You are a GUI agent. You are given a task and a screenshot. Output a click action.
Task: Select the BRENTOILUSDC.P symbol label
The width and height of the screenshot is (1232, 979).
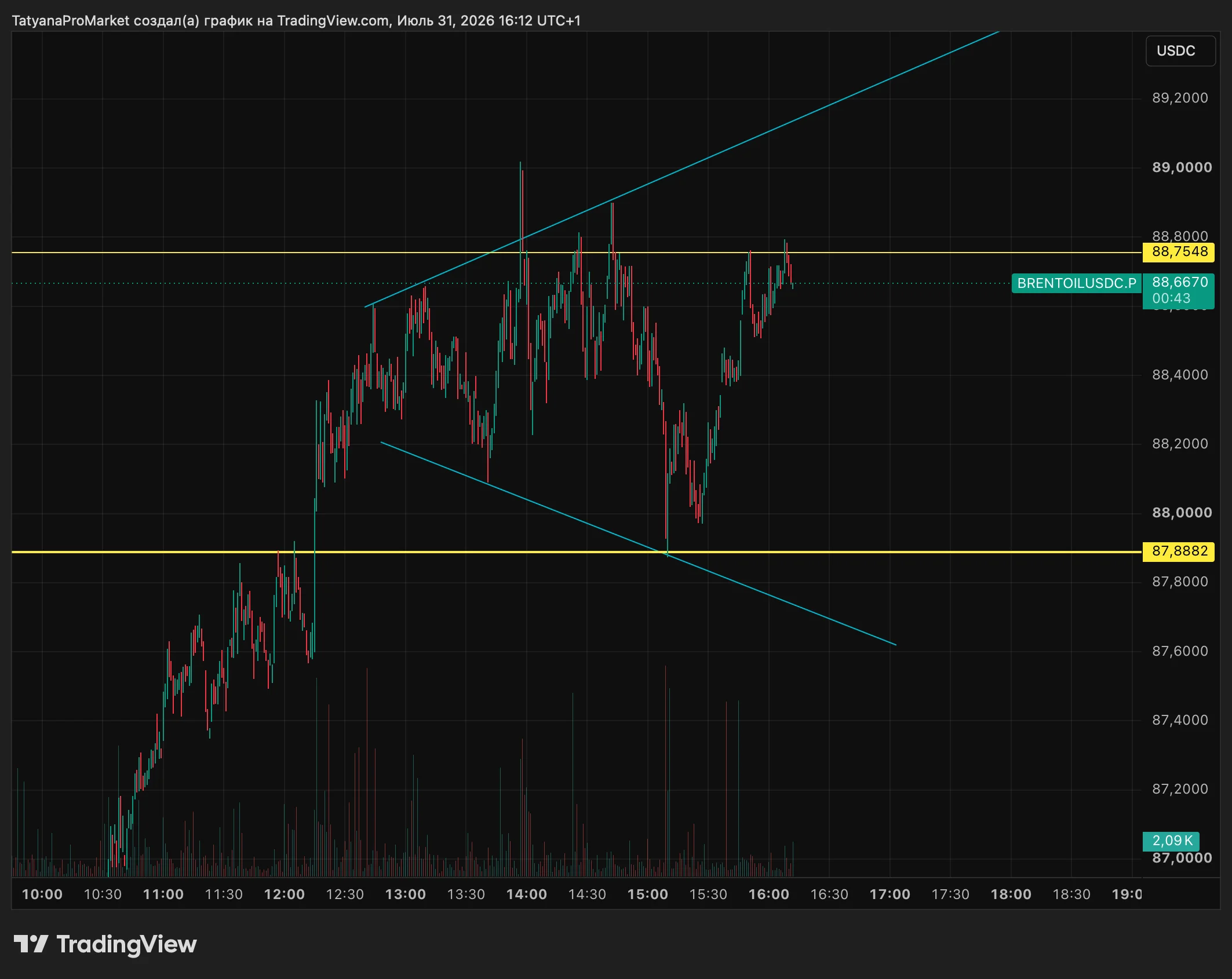coord(1076,283)
